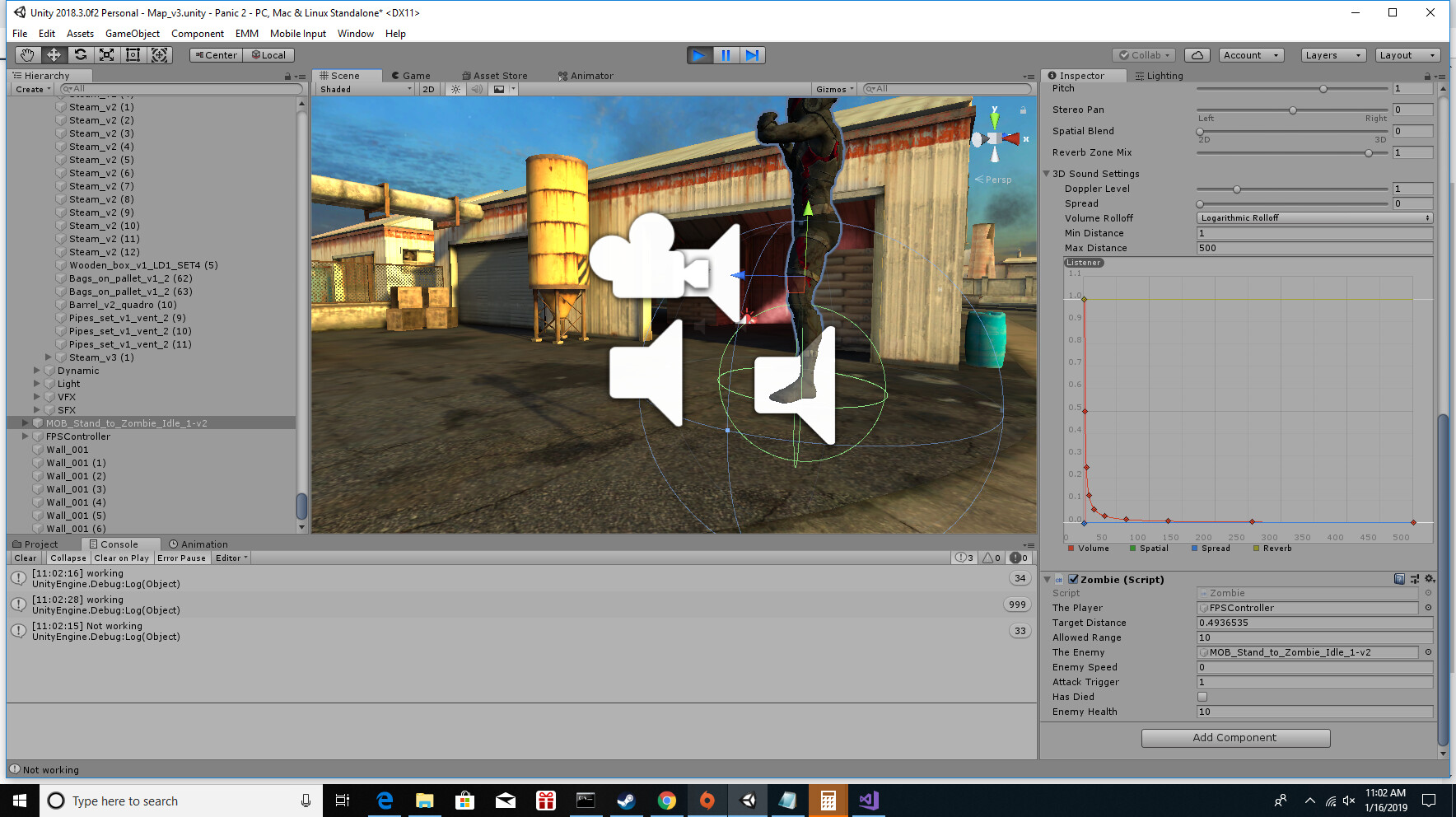
Task: Select the Rect transform tool
Action: [x=133, y=54]
